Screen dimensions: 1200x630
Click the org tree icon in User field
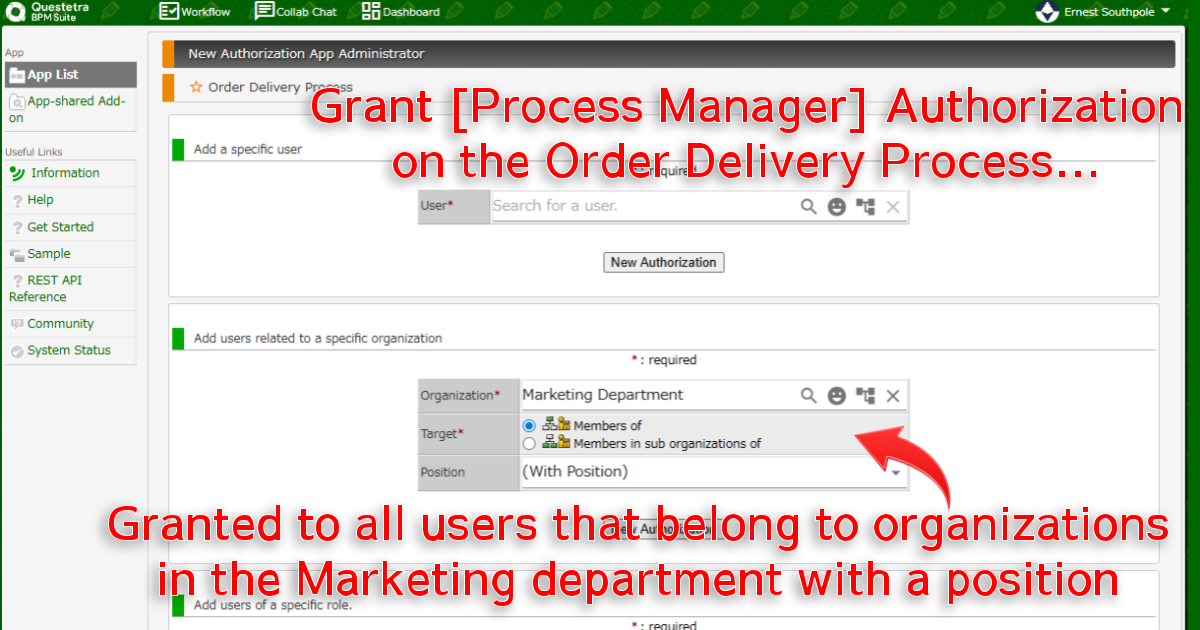(x=865, y=206)
